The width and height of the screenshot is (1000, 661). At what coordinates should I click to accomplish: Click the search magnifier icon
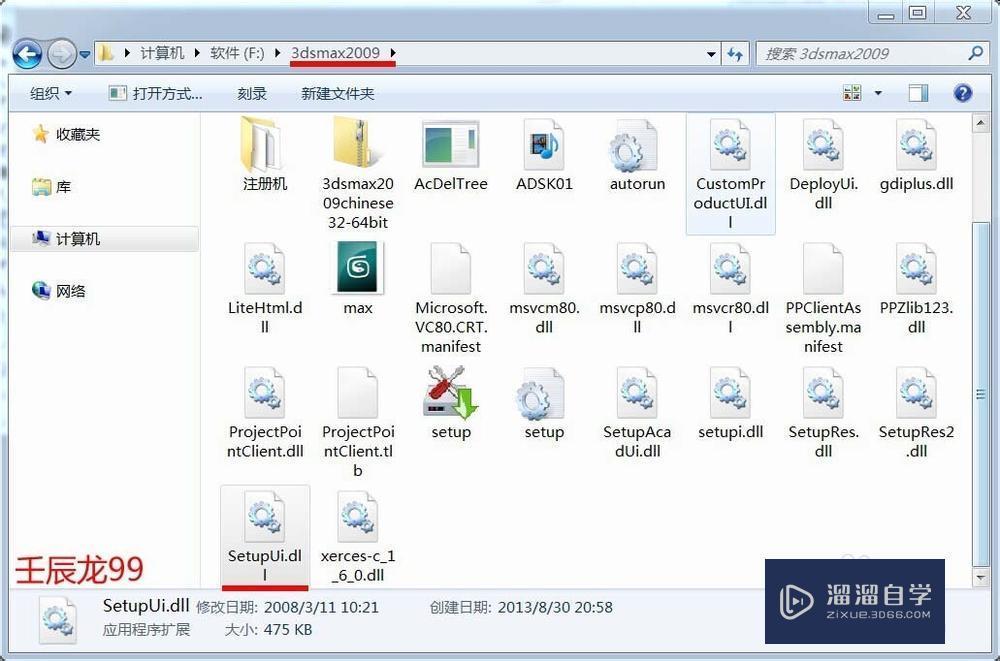click(x=975, y=54)
